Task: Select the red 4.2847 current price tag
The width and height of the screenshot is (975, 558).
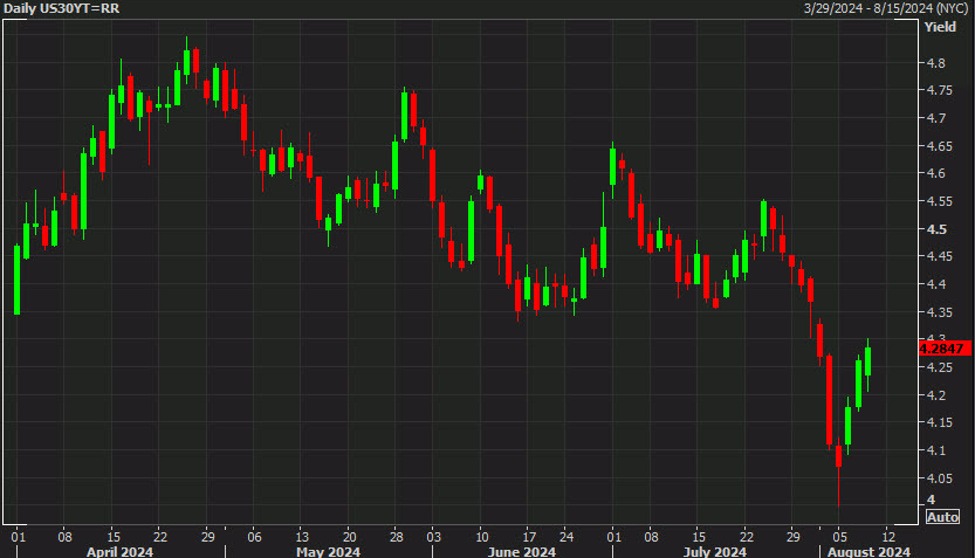Action: click(945, 348)
